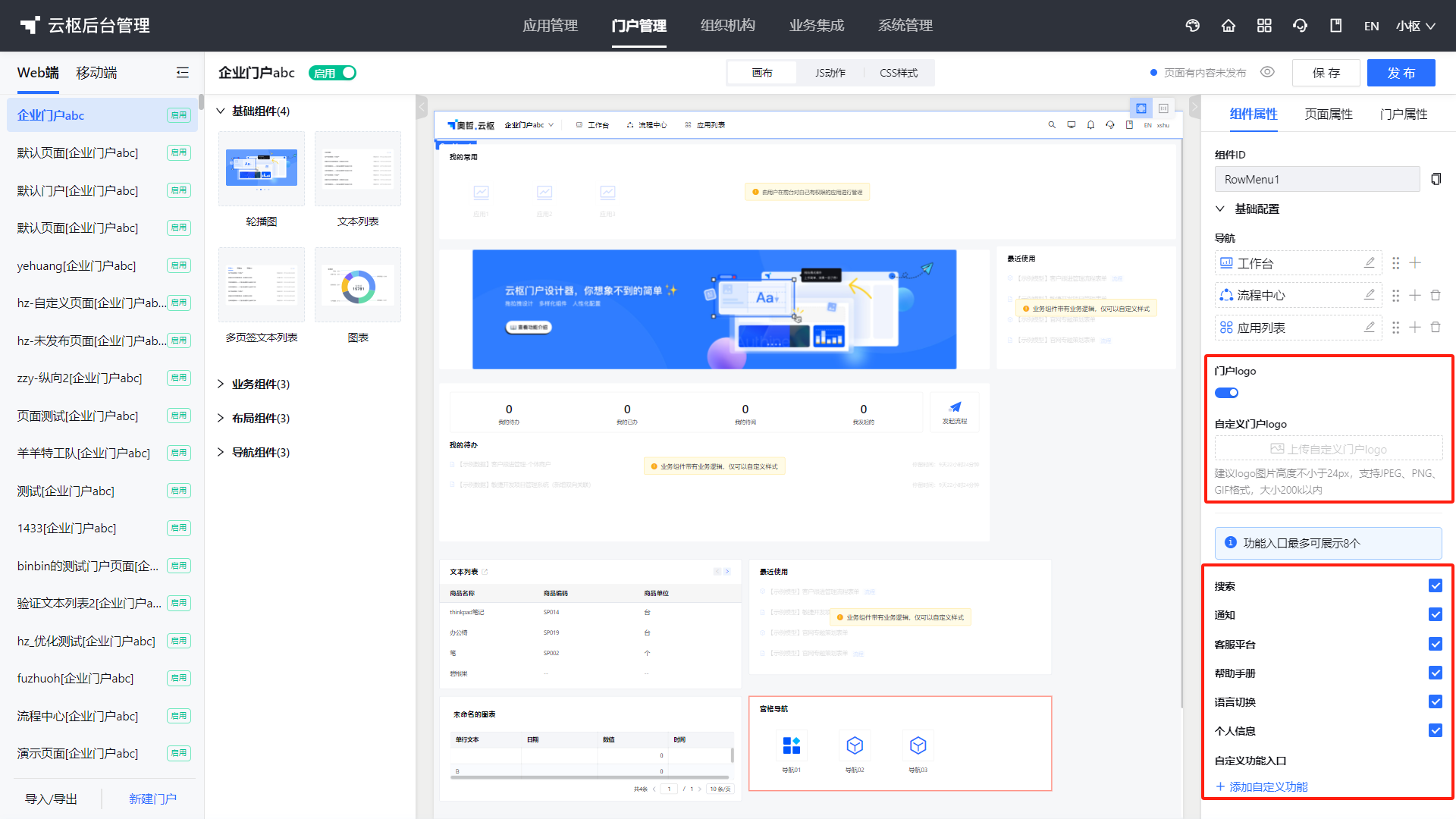
Task: Click search icon in canvas preview header
Action: point(1052,125)
